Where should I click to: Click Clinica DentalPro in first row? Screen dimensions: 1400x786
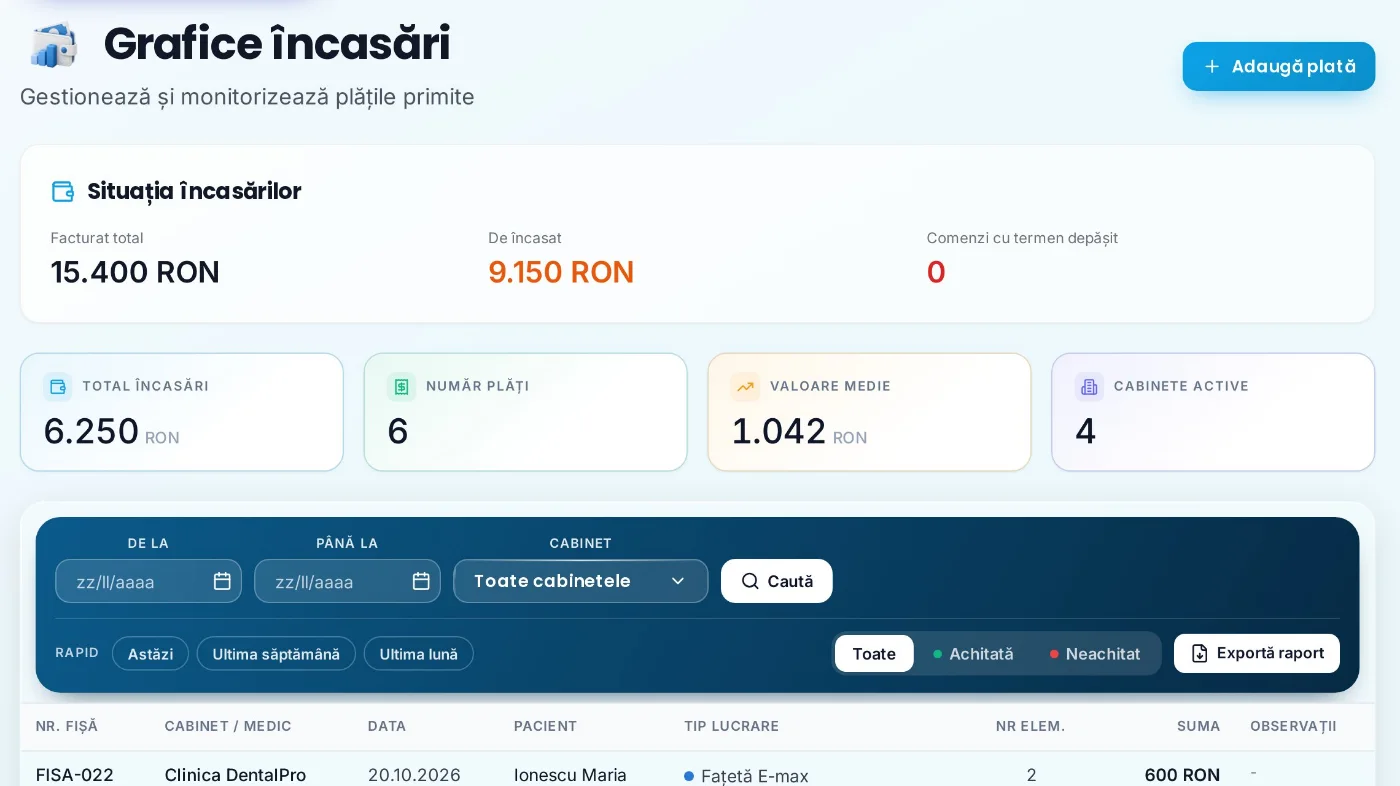point(235,775)
